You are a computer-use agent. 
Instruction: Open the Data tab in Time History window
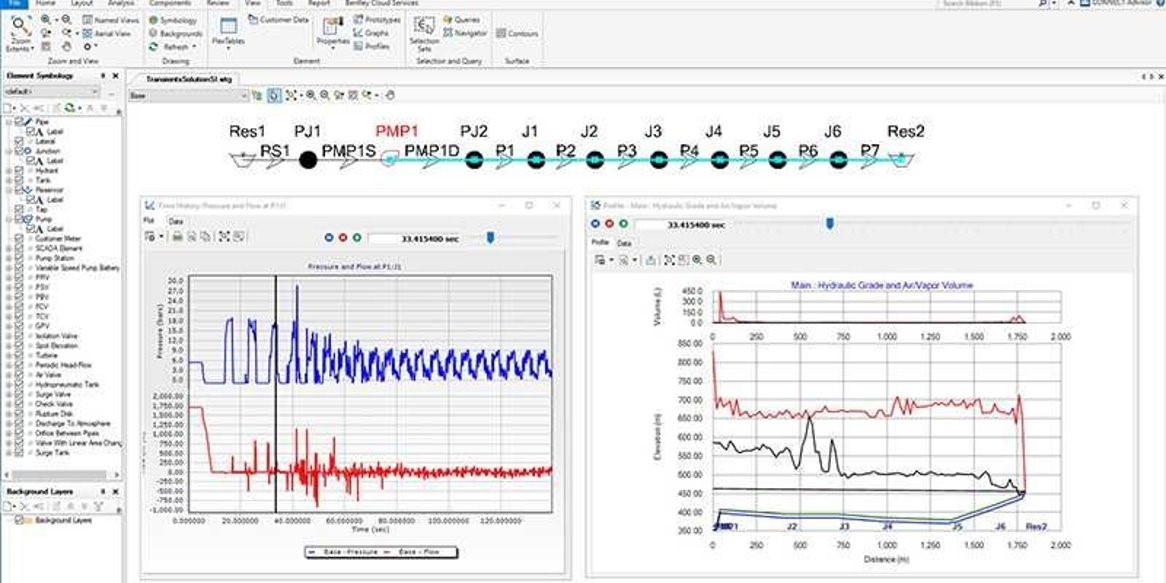coord(175,220)
